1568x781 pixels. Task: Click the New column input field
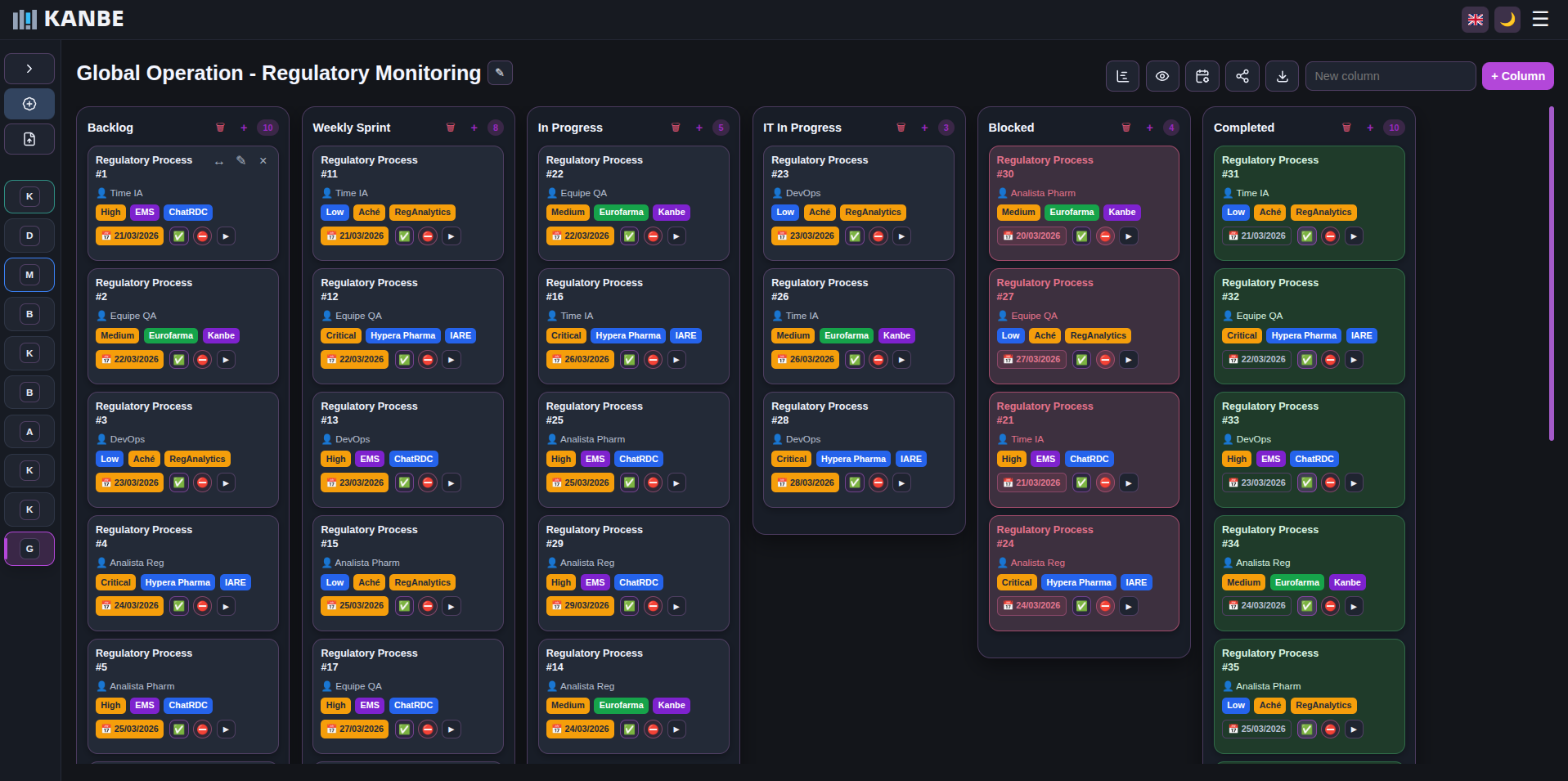pos(1390,75)
